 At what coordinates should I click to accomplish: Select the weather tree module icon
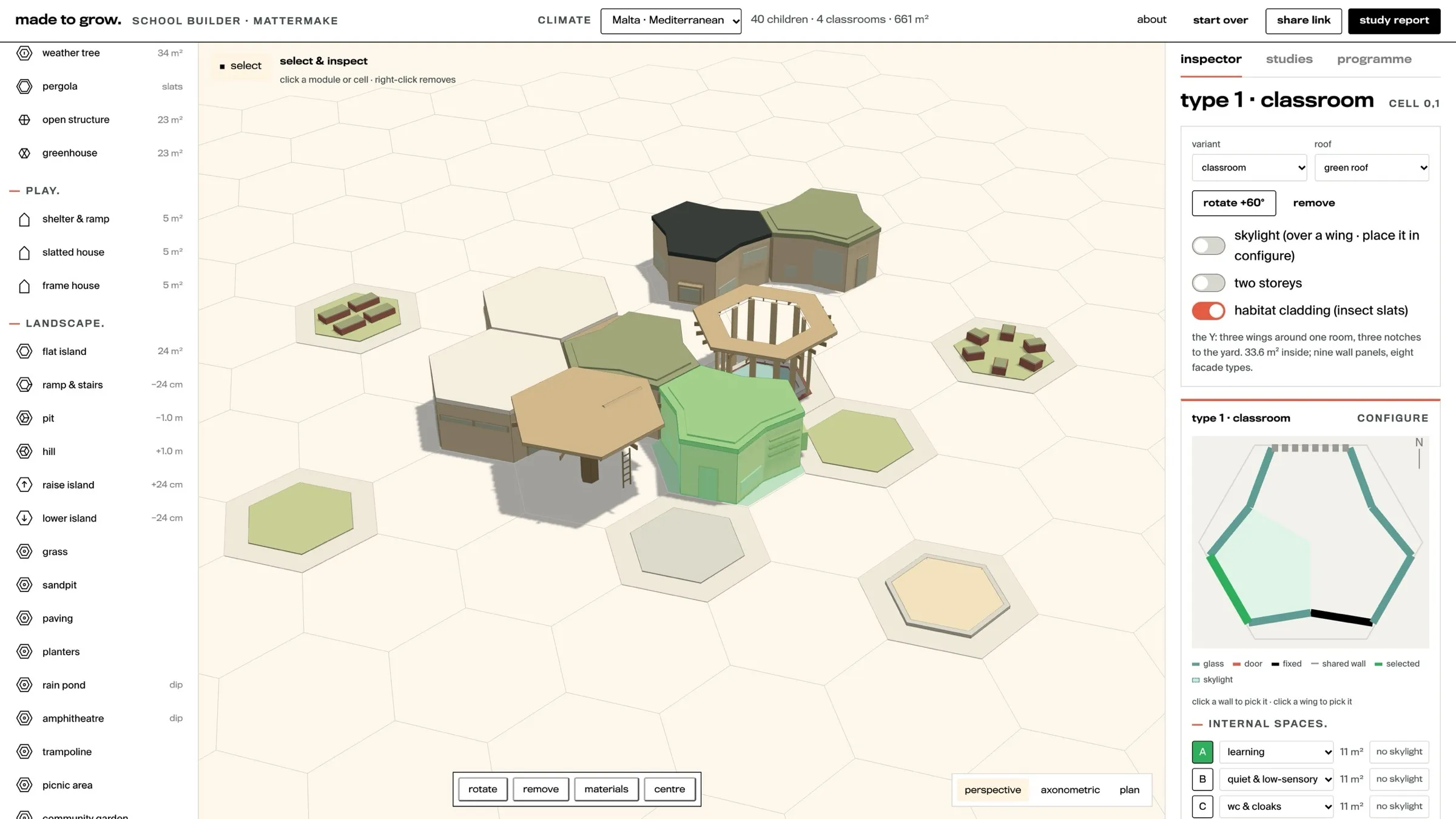pyautogui.click(x=24, y=53)
